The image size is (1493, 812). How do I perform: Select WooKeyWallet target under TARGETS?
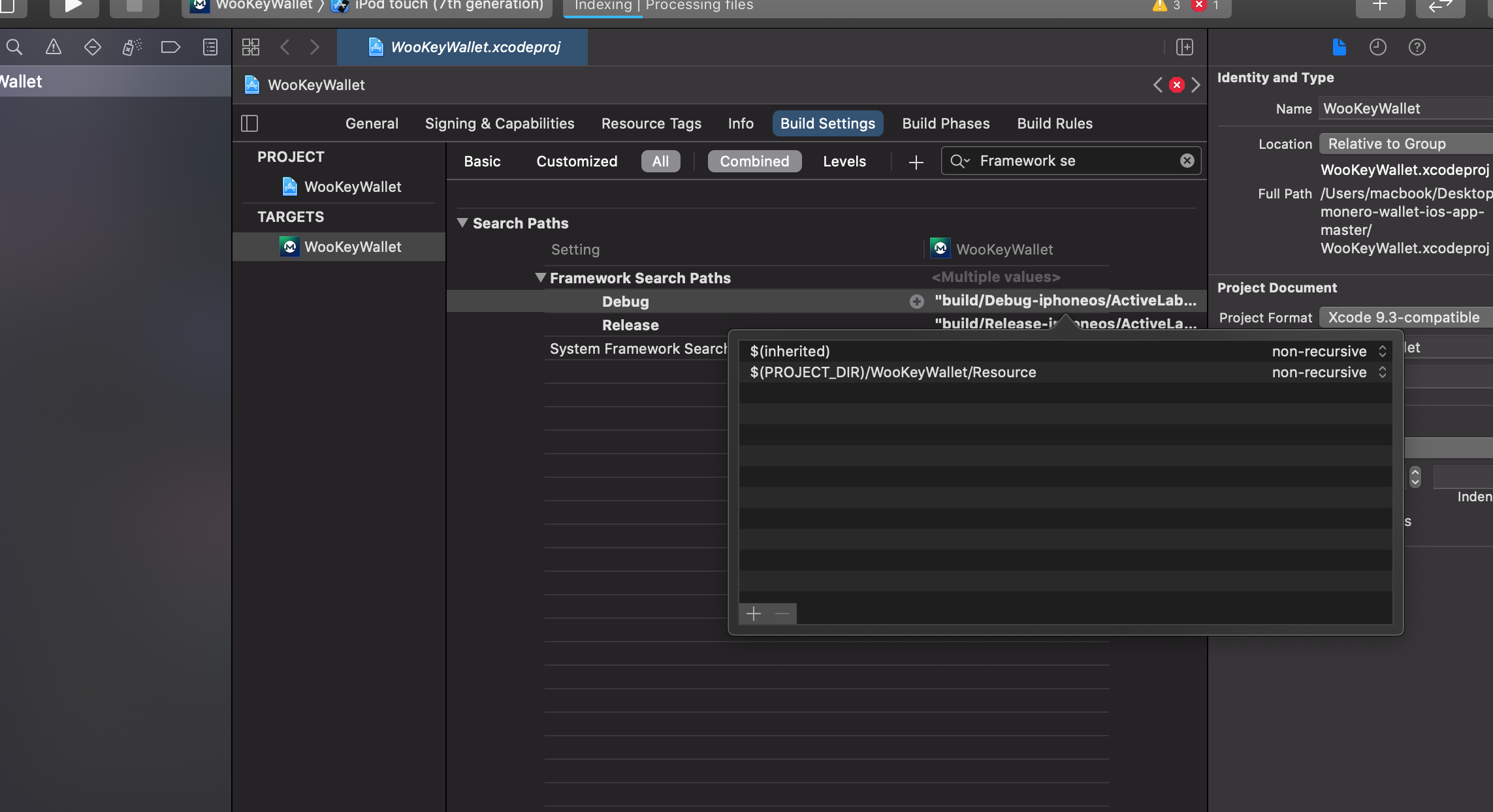(339, 247)
